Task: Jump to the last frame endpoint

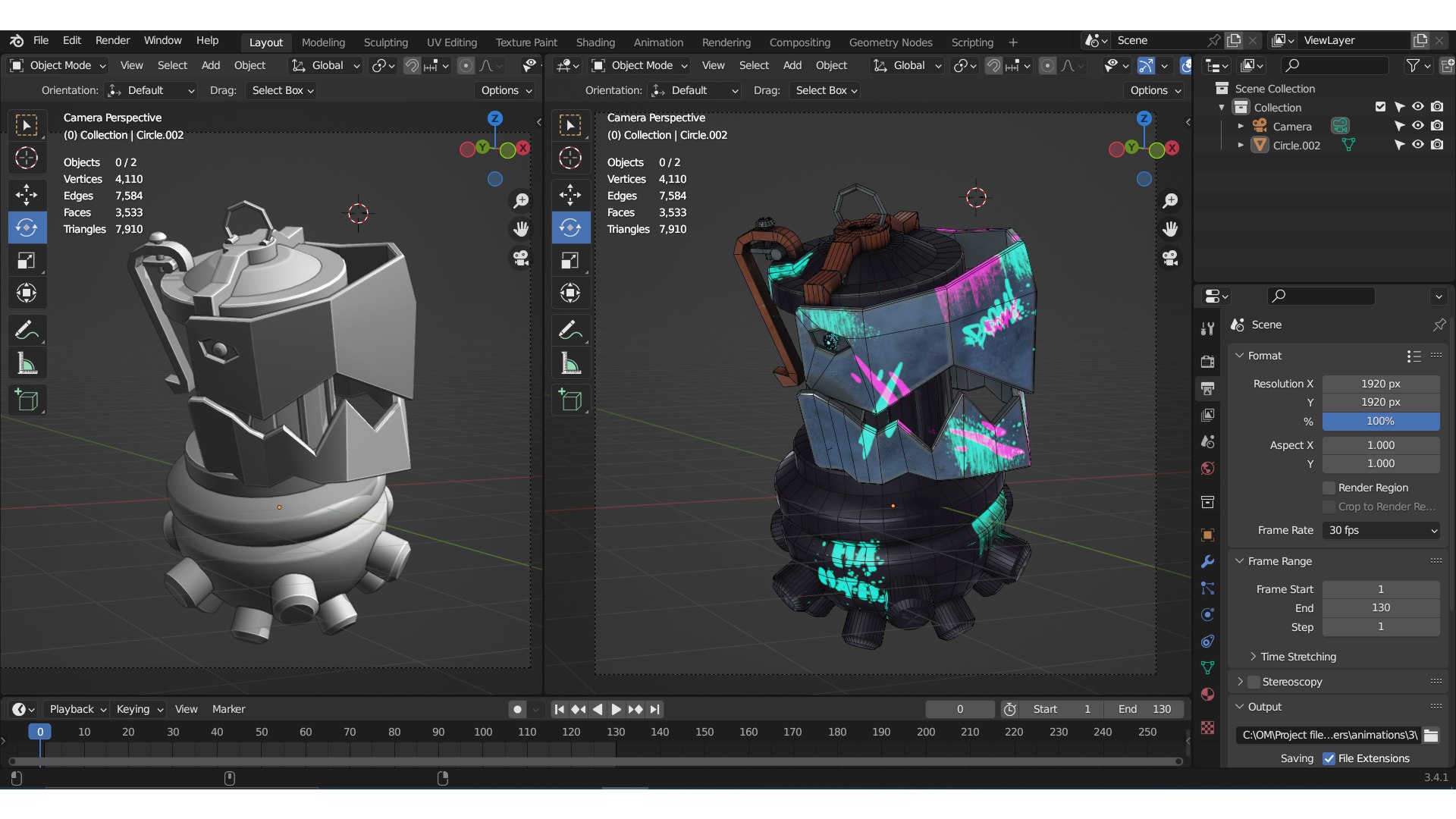Action: click(655, 709)
